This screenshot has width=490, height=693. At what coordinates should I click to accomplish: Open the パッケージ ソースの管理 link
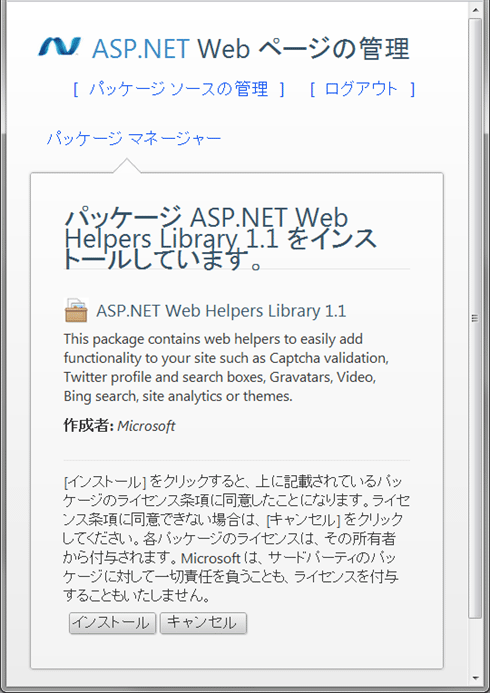[179, 89]
